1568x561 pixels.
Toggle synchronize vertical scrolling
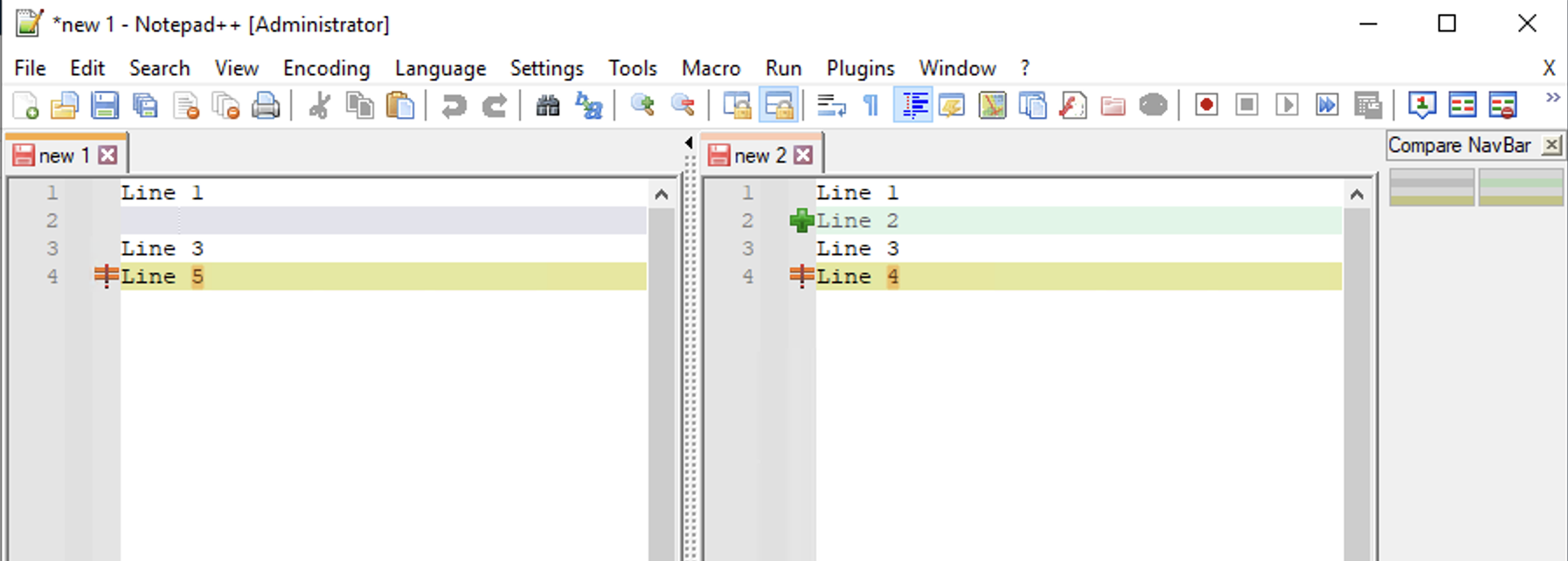(737, 106)
